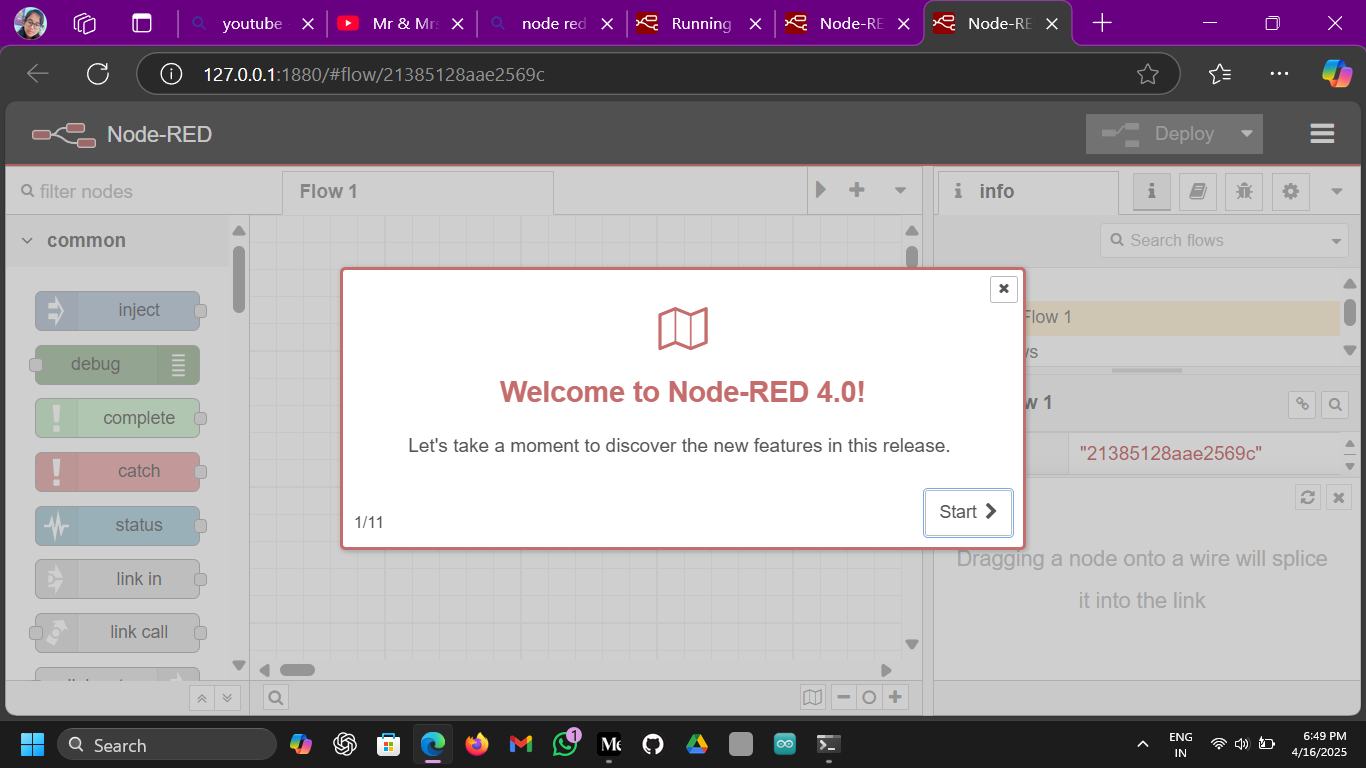Focus the filter nodes search box
The height and width of the screenshot is (768, 1366).
coord(144,191)
